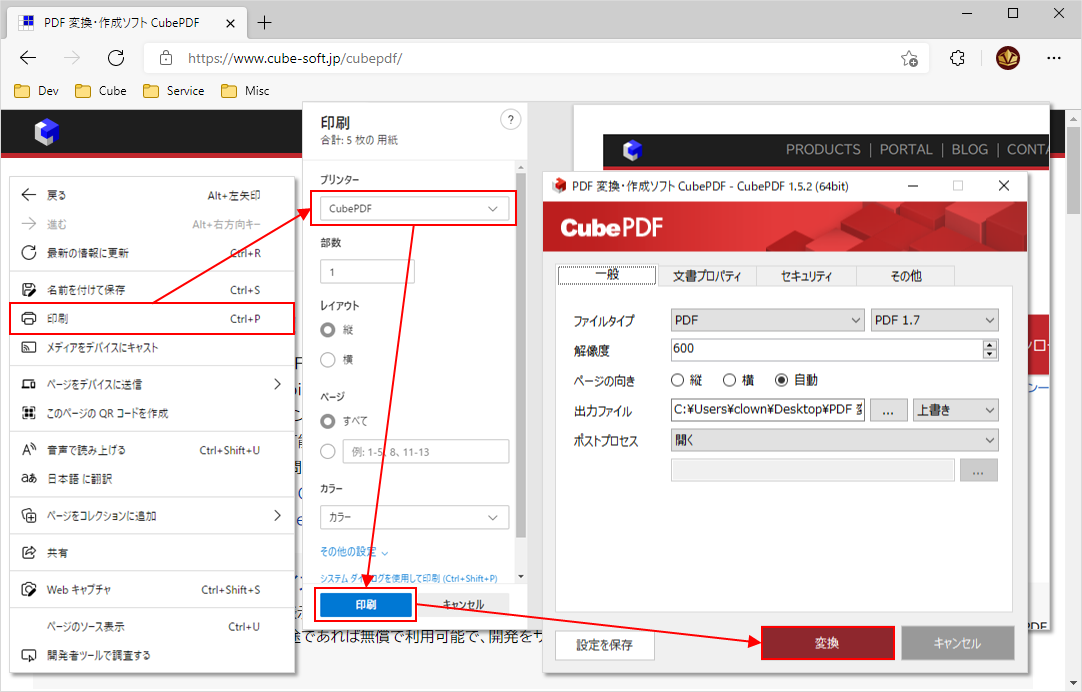
Task: Click the CubePDF window title icon
Action: click(560, 186)
